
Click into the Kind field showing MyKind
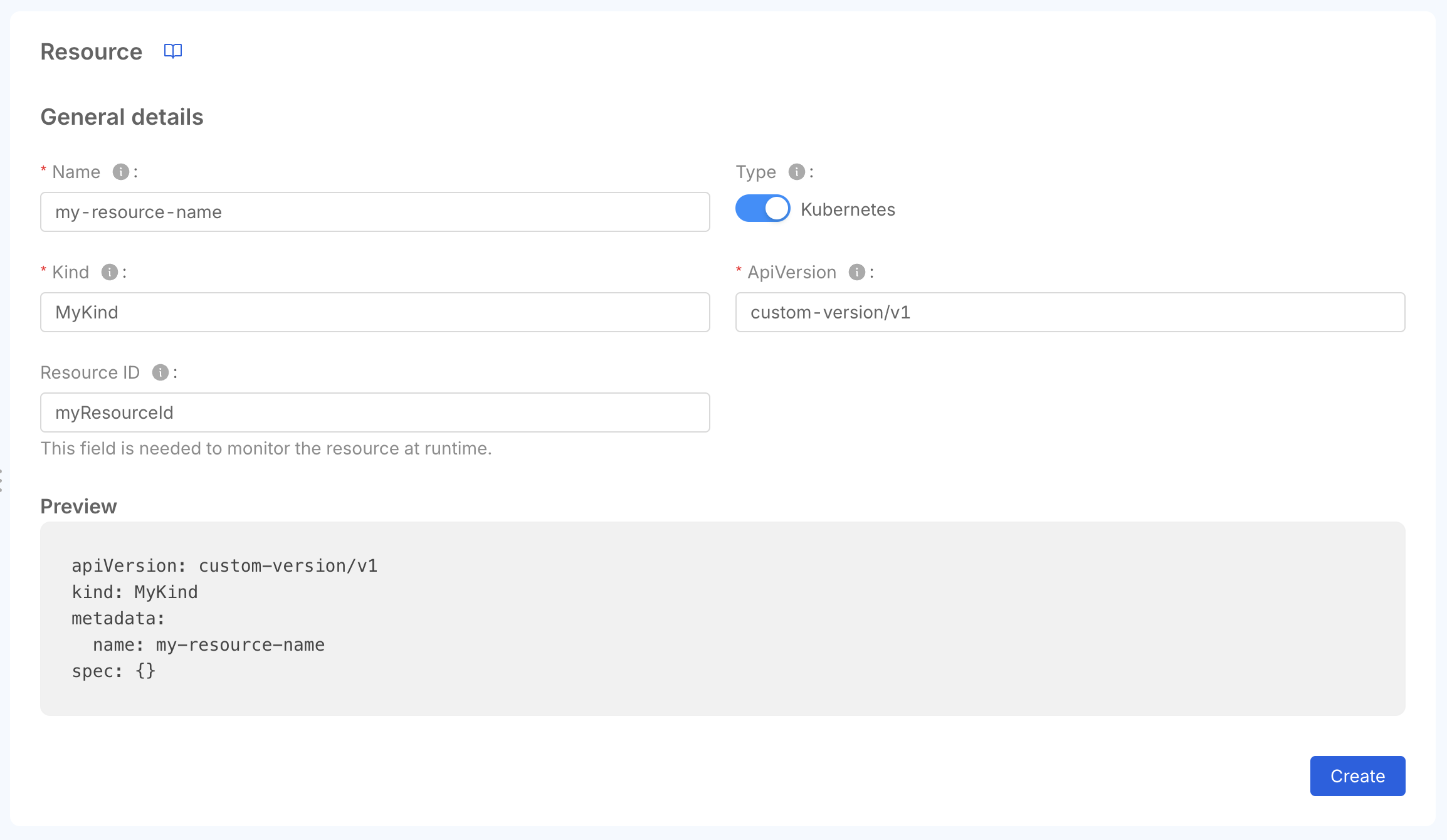[375, 312]
